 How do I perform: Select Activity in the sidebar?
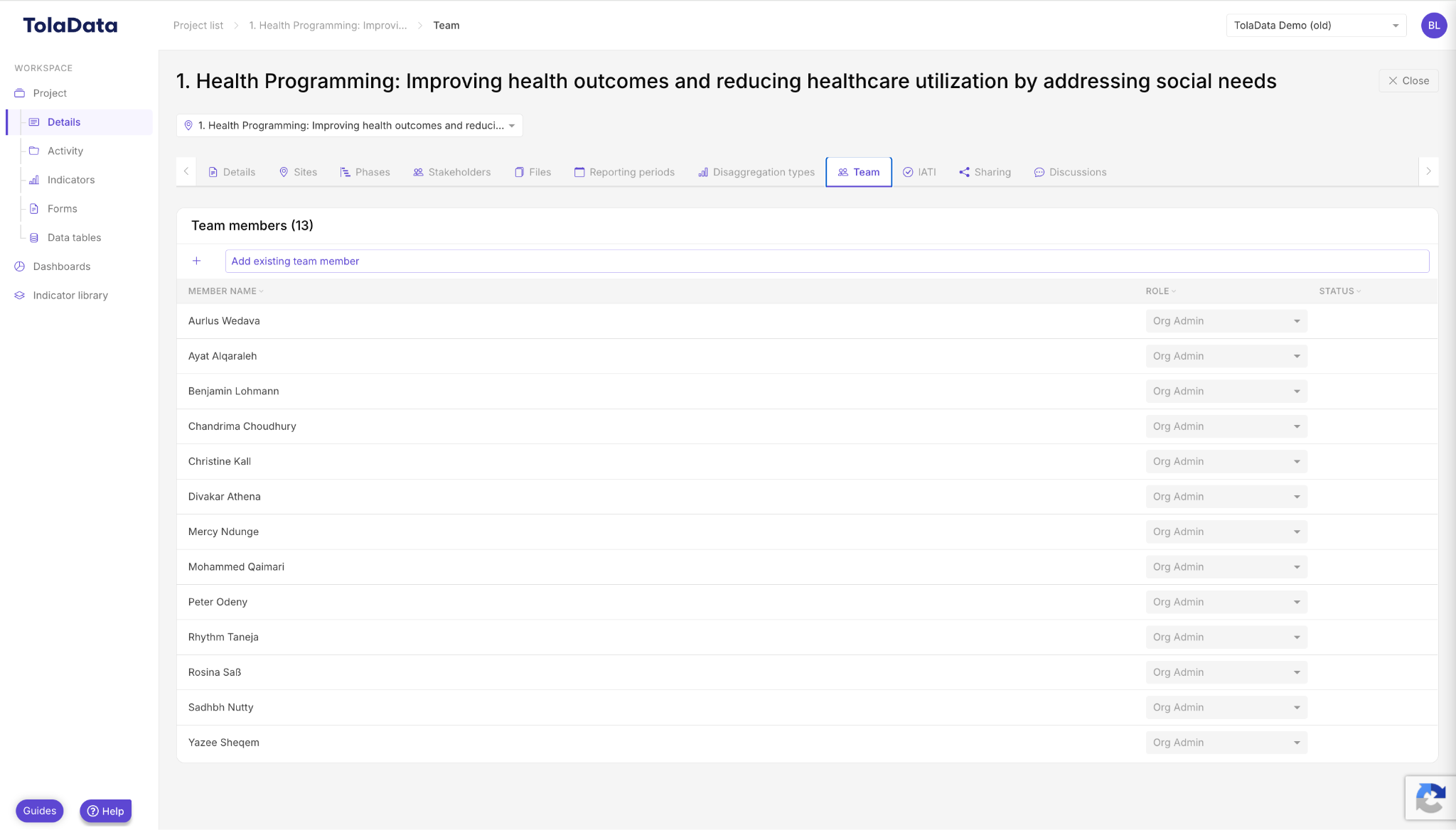(65, 151)
